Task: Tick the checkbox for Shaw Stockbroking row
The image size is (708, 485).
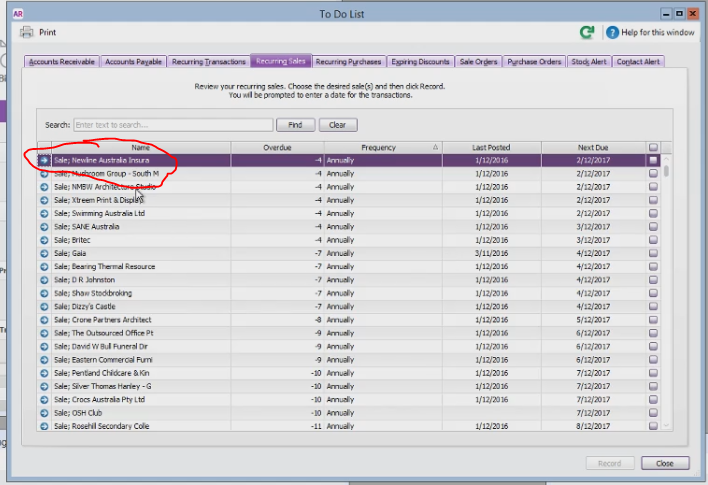Action: (x=653, y=293)
